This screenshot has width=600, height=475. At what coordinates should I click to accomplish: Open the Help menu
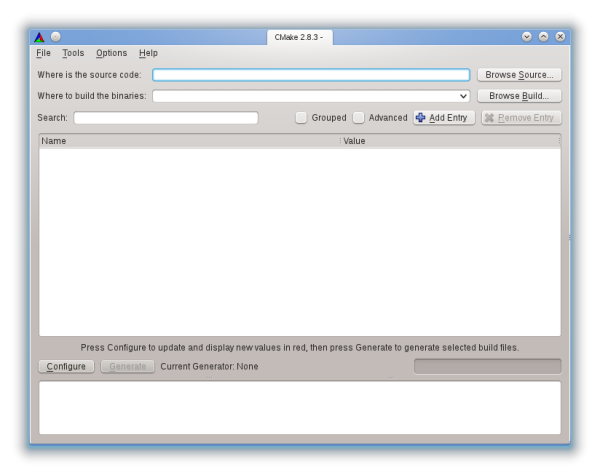[x=148, y=53]
